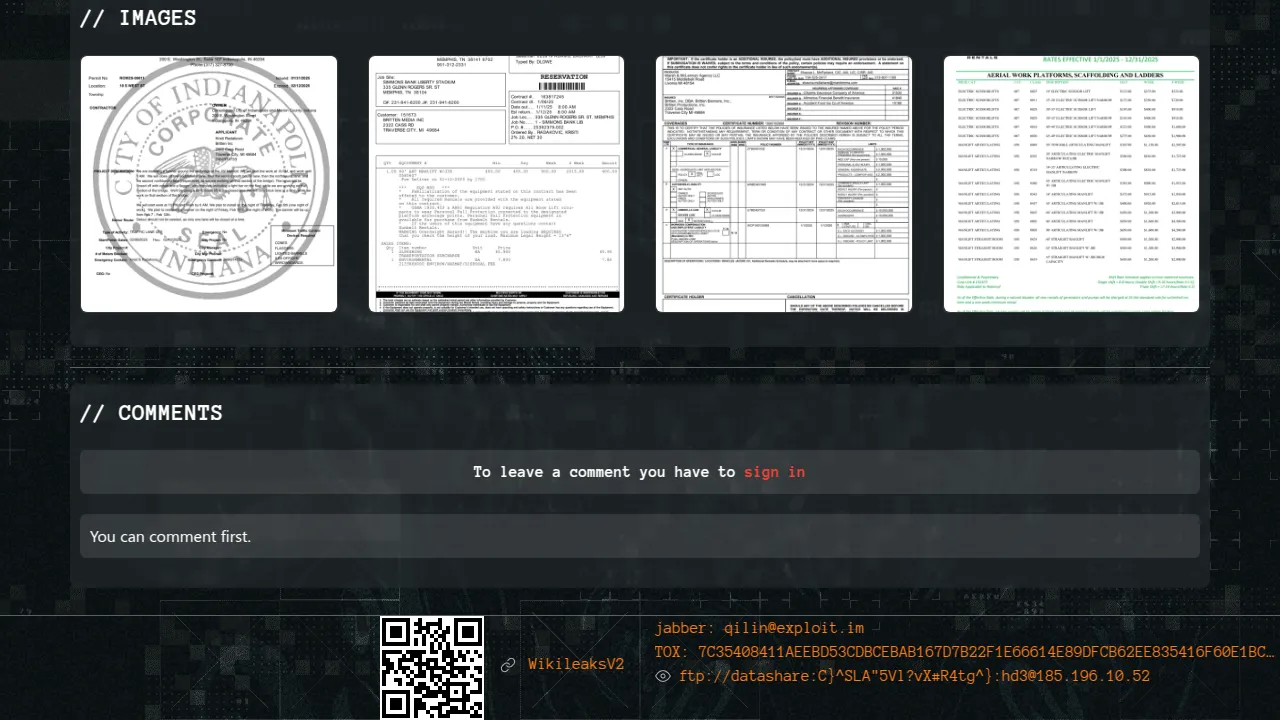The height and width of the screenshot is (720, 1280).
Task: Click the green RATES EFFECTIVE header in fourth thumbnail
Action: [1071, 61]
